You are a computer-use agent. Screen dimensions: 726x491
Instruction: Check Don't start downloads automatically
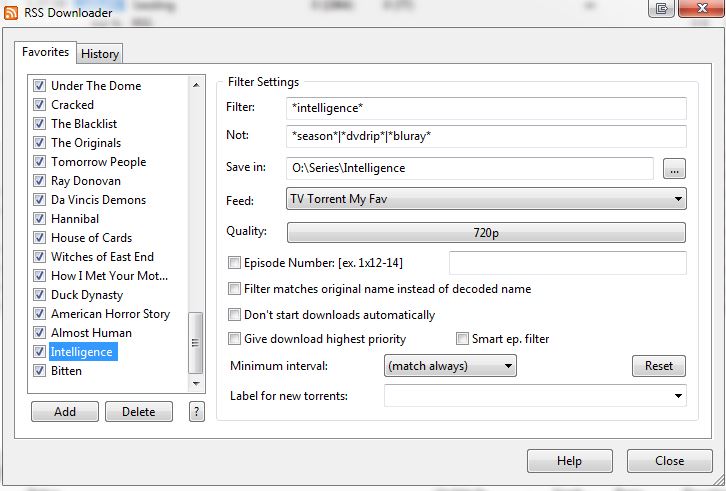click(x=235, y=315)
